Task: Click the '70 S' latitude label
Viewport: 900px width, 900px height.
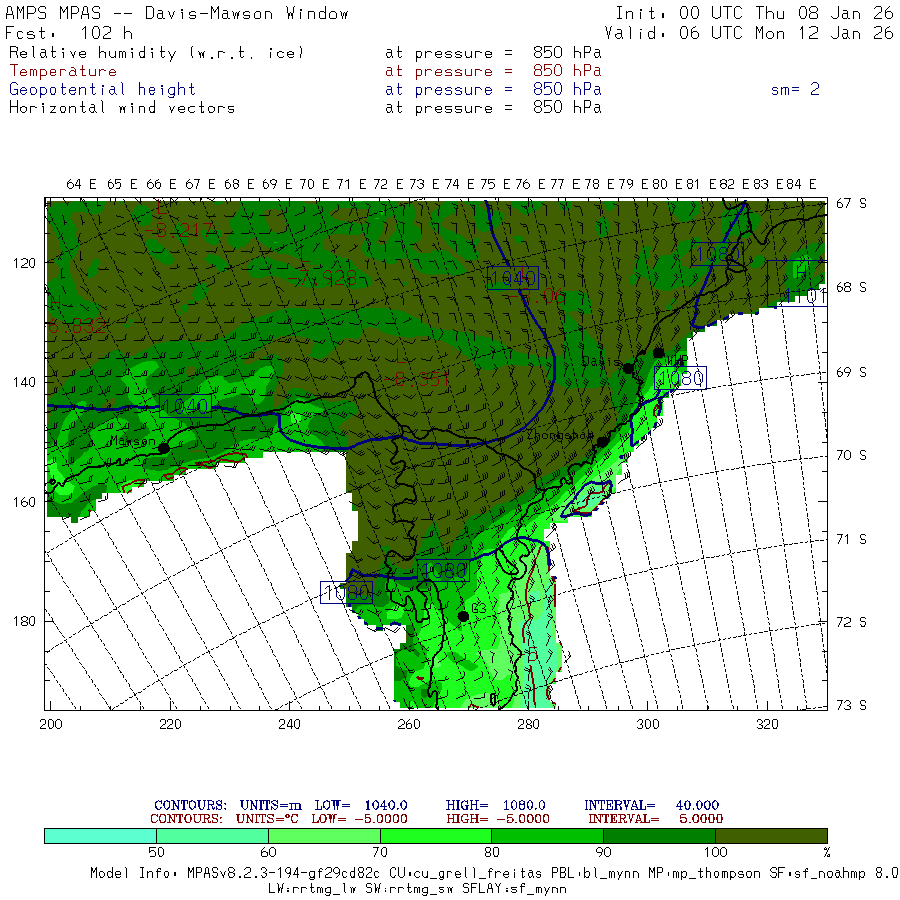Action: [x=851, y=456]
